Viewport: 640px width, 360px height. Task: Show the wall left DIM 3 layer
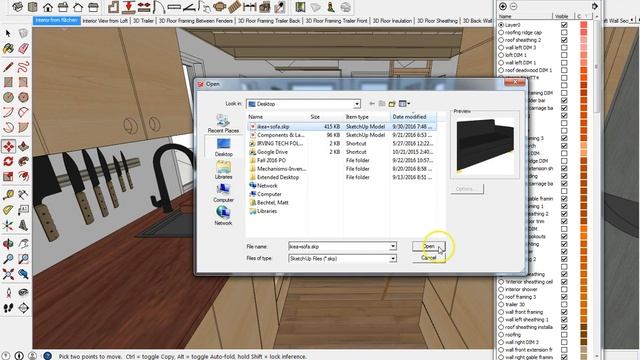[x=564, y=47]
